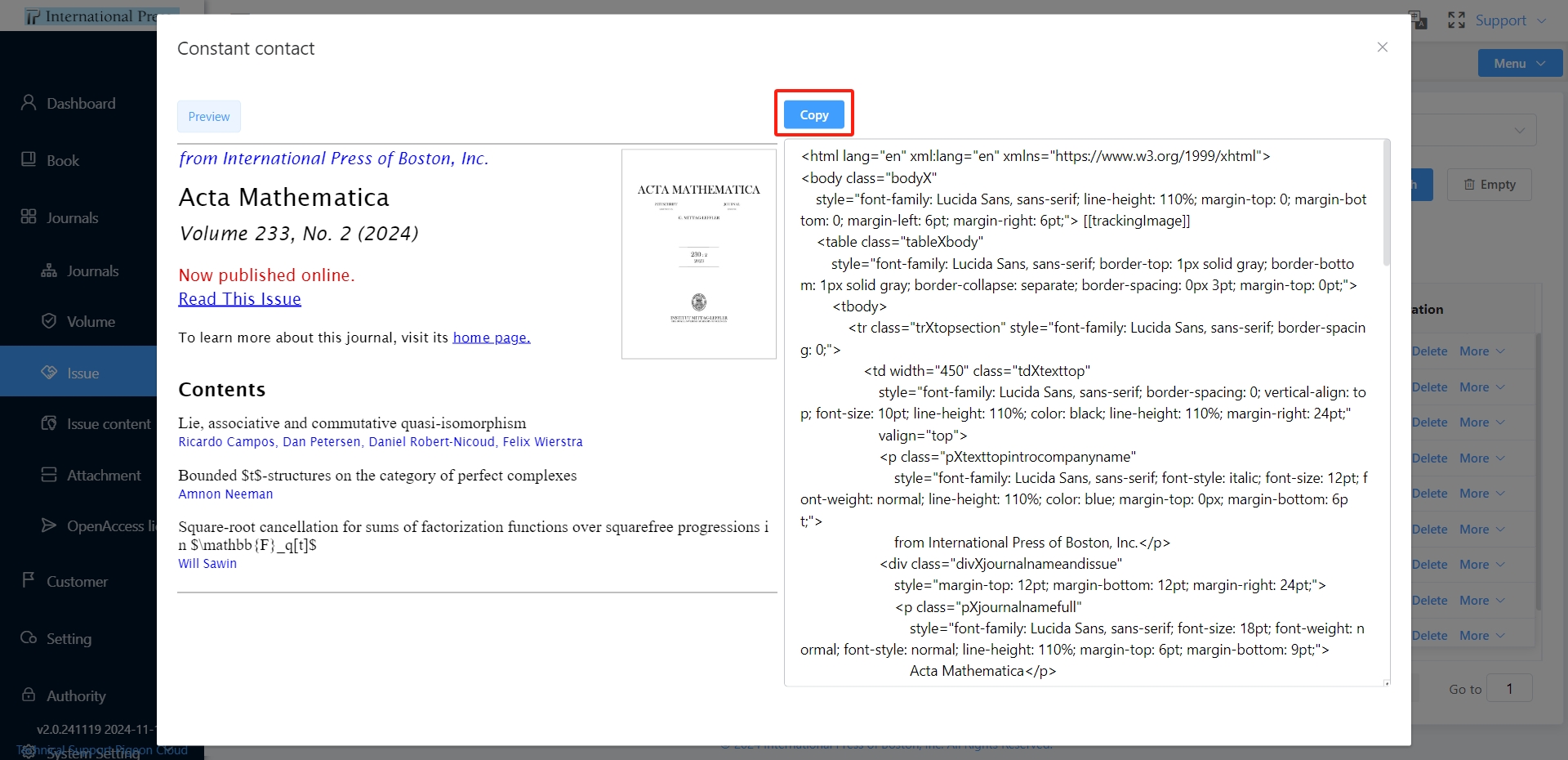The image size is (1568, 760).
Task: Click the Setting icon in sidebar
Action: point(29,637)
